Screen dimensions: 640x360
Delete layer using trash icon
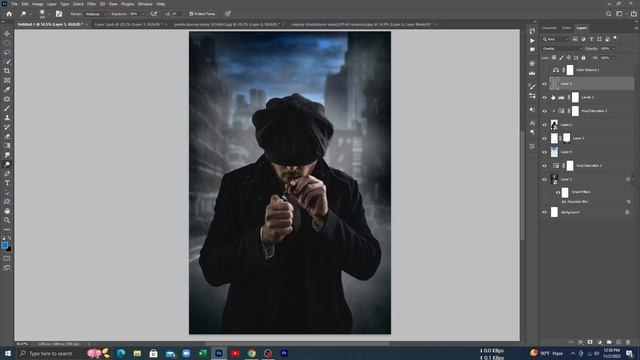pos(628,342)
